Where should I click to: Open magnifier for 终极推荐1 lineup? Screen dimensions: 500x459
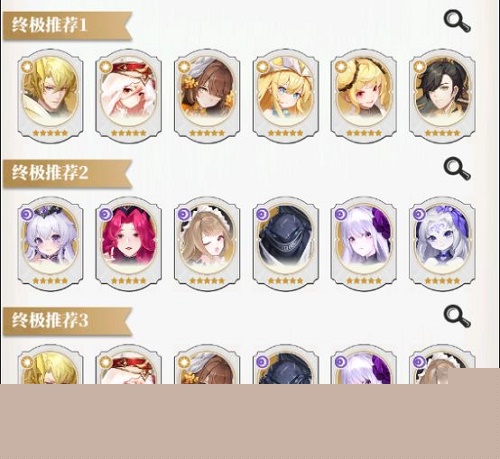[x=457, y=22]
